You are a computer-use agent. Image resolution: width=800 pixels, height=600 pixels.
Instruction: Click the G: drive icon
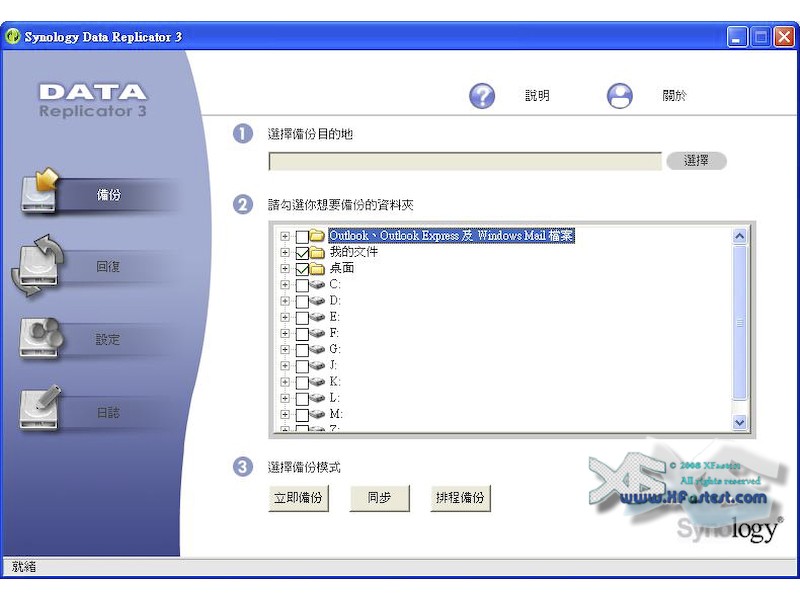317,349
